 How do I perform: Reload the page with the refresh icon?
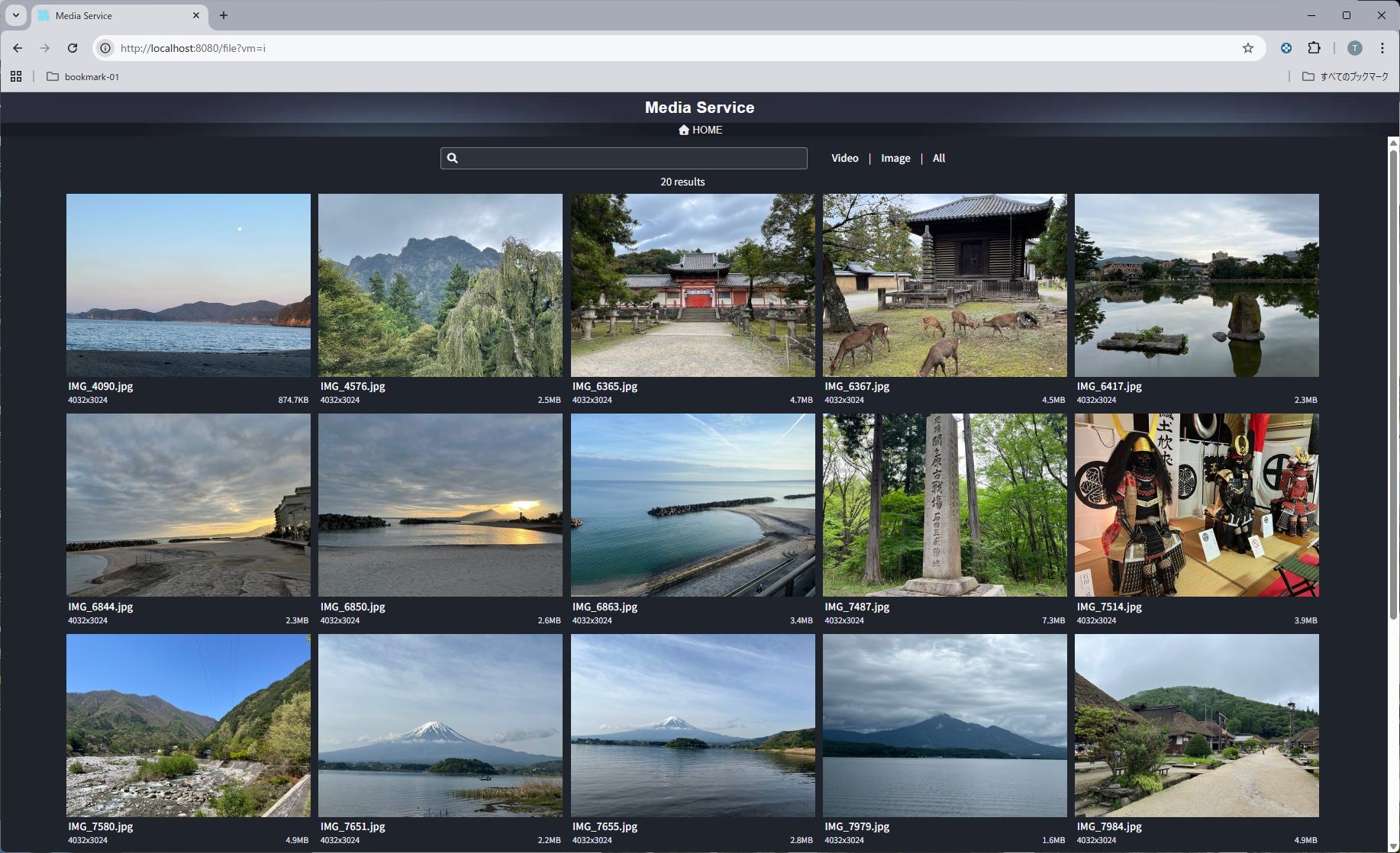(73, 48)
